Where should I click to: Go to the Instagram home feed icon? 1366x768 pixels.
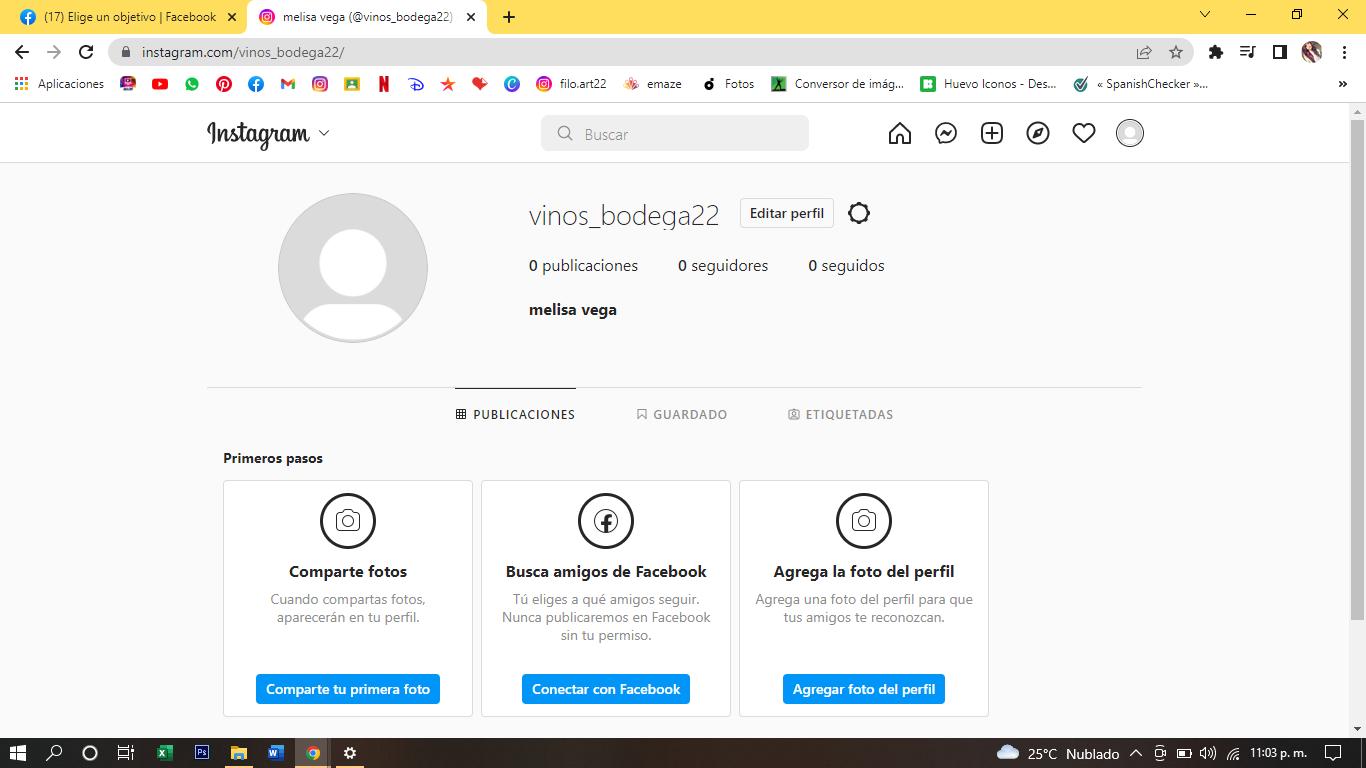pyautogui.click(x=900, y=133)
